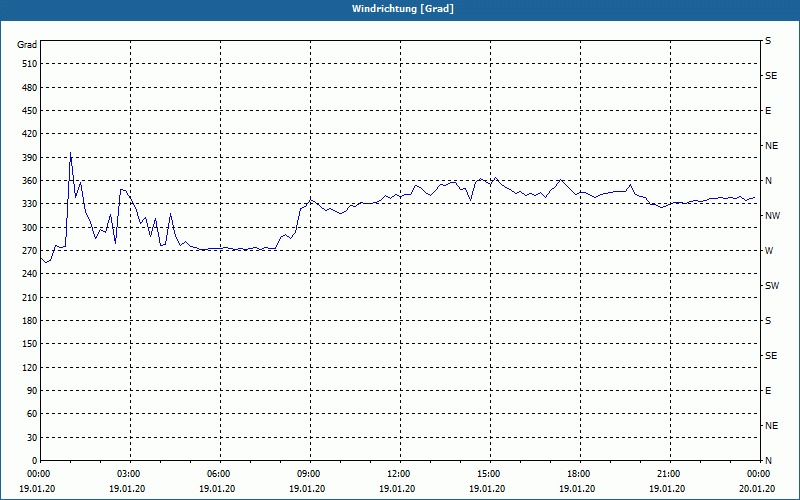Click the 360 y-axis value
Viewport: 800px width, 500px height.
coord(30,181)
